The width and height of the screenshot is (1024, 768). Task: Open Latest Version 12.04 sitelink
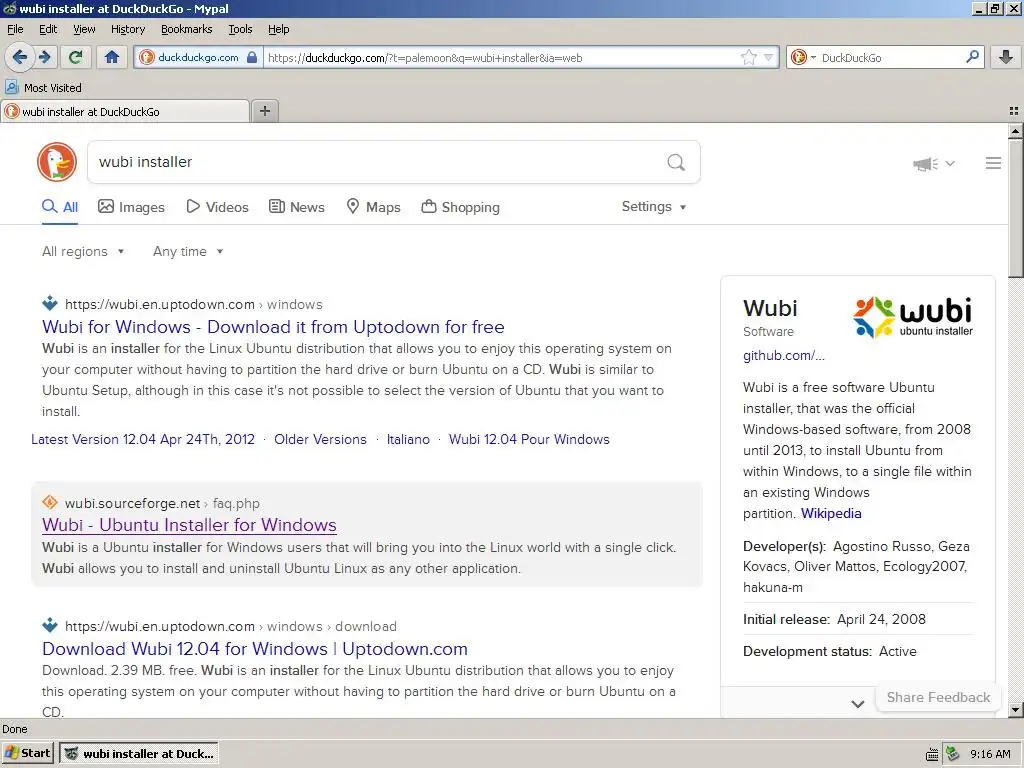coord(142,439)
